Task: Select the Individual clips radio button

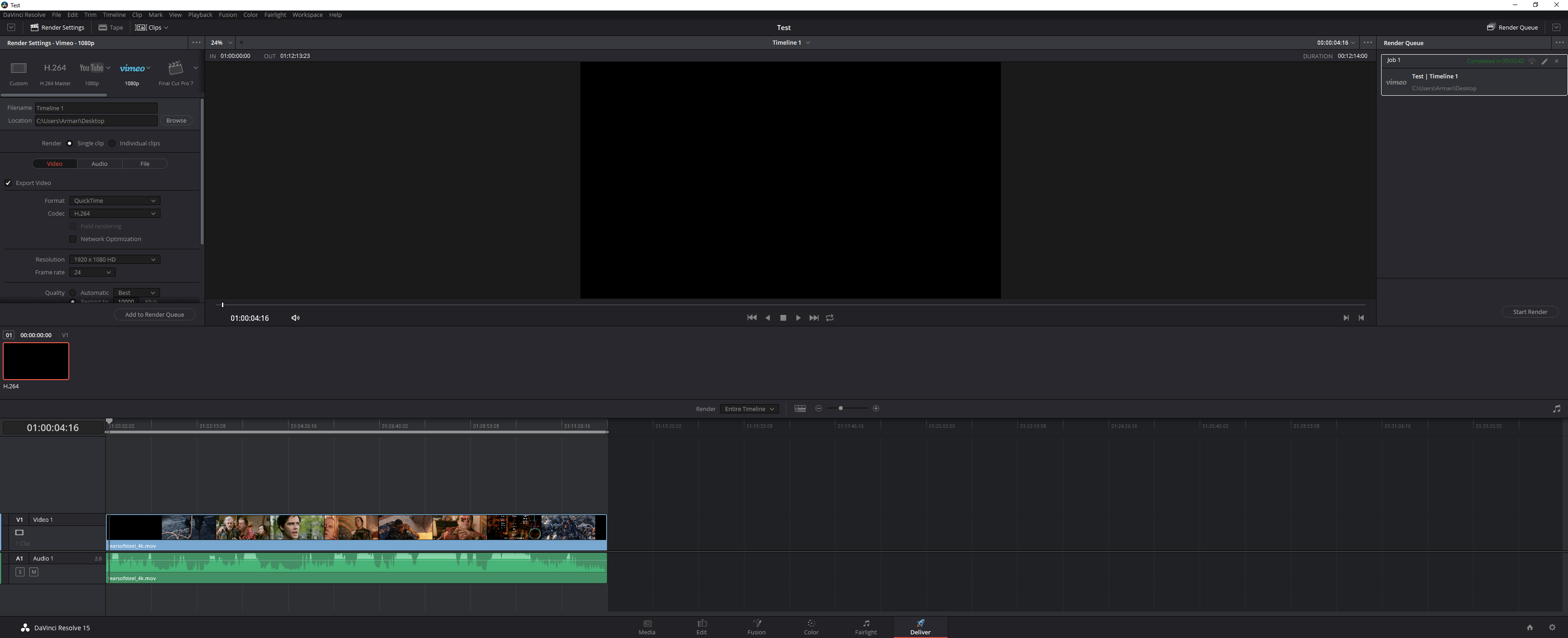Action: click(x=112, y=144)
